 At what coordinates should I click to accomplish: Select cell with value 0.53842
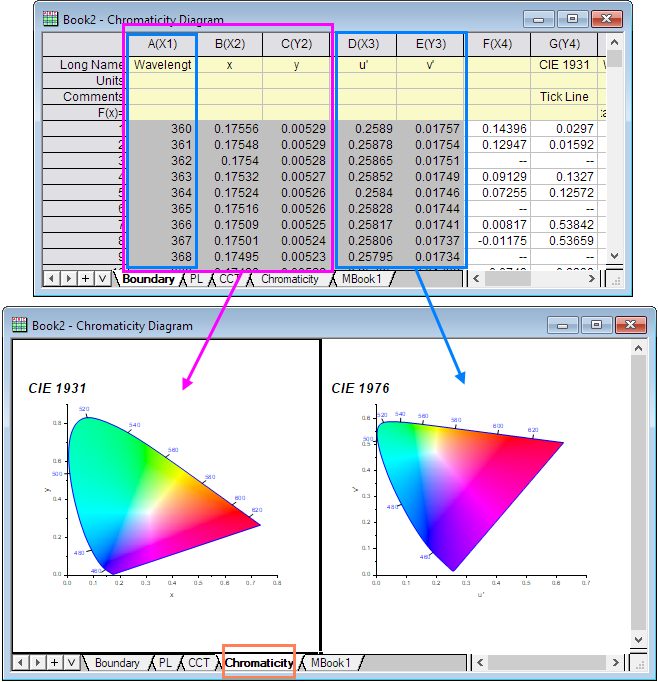(564, 225)
